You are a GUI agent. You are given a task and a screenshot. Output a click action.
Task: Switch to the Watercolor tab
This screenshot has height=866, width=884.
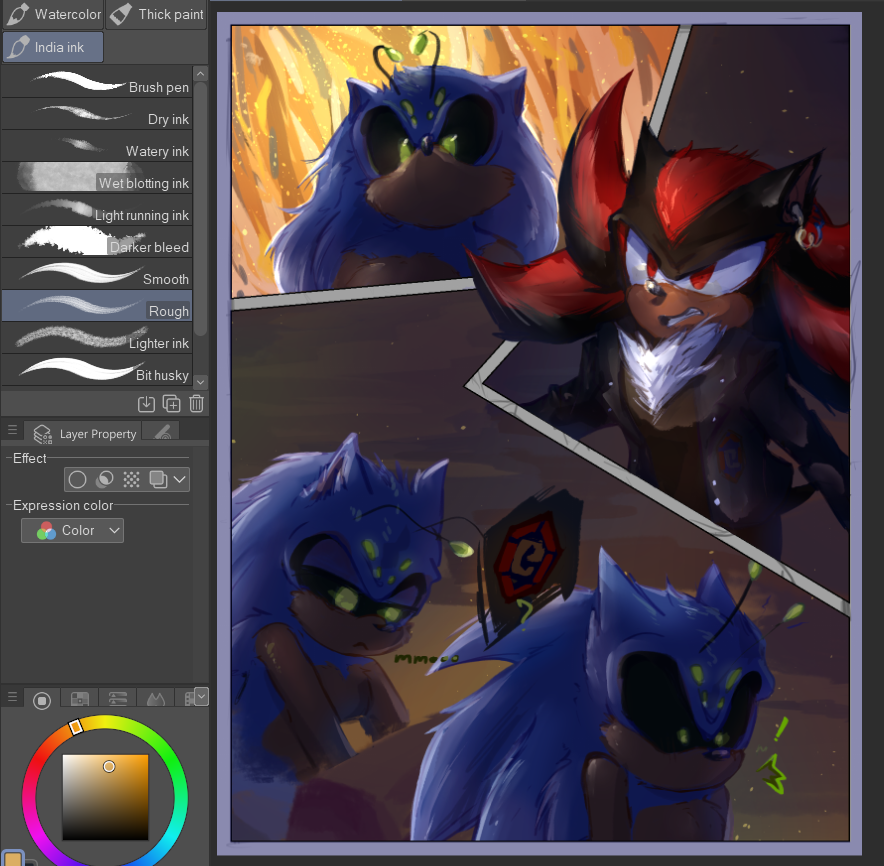[x=53, y=14]
